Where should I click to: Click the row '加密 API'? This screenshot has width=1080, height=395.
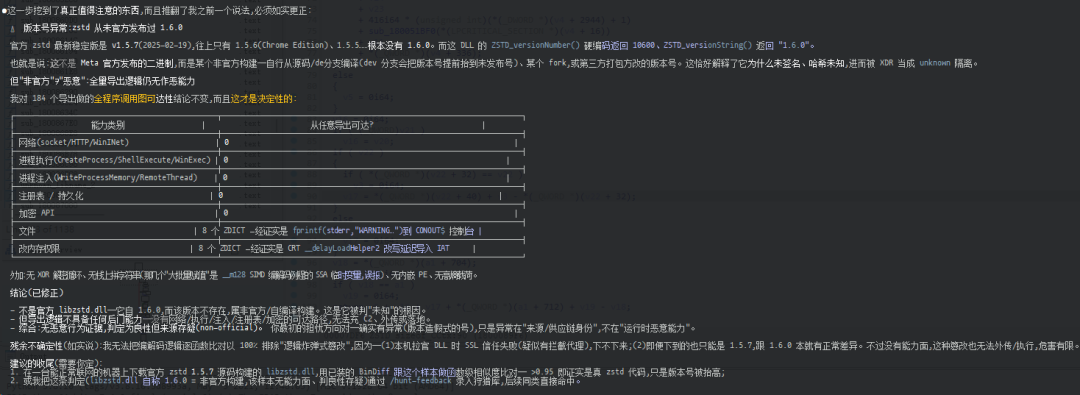[x=269, y=214]
